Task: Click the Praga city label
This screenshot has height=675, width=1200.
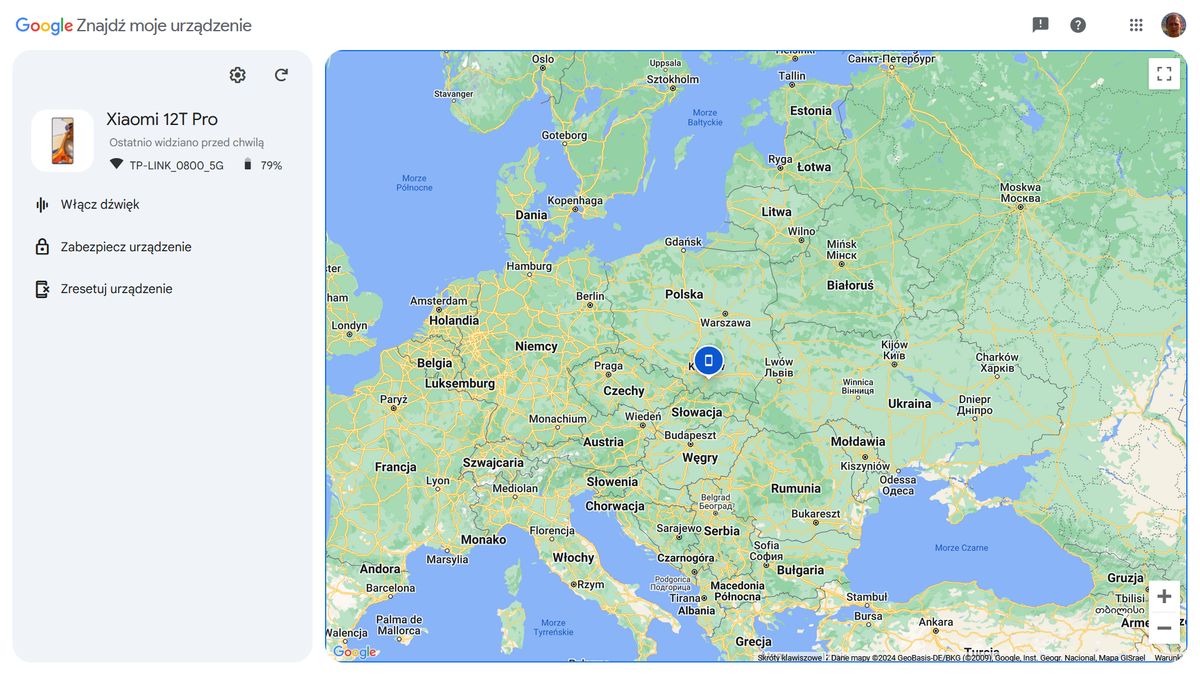Action: [x=608, y=366]
